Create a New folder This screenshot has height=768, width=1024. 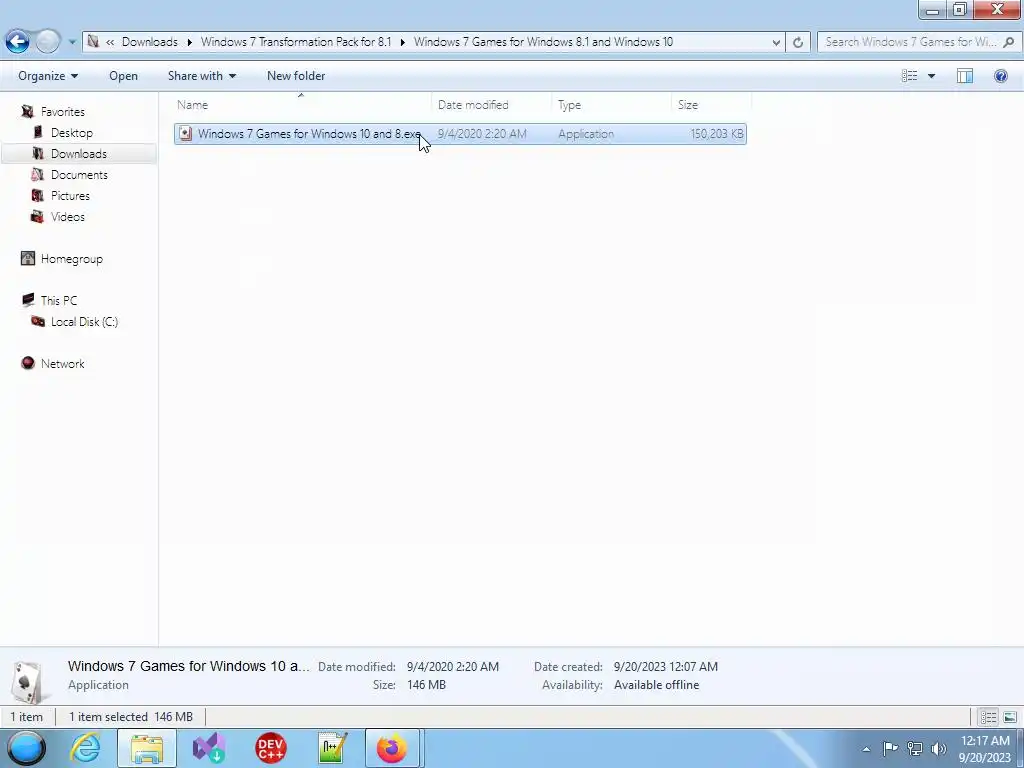click(296, 76)
